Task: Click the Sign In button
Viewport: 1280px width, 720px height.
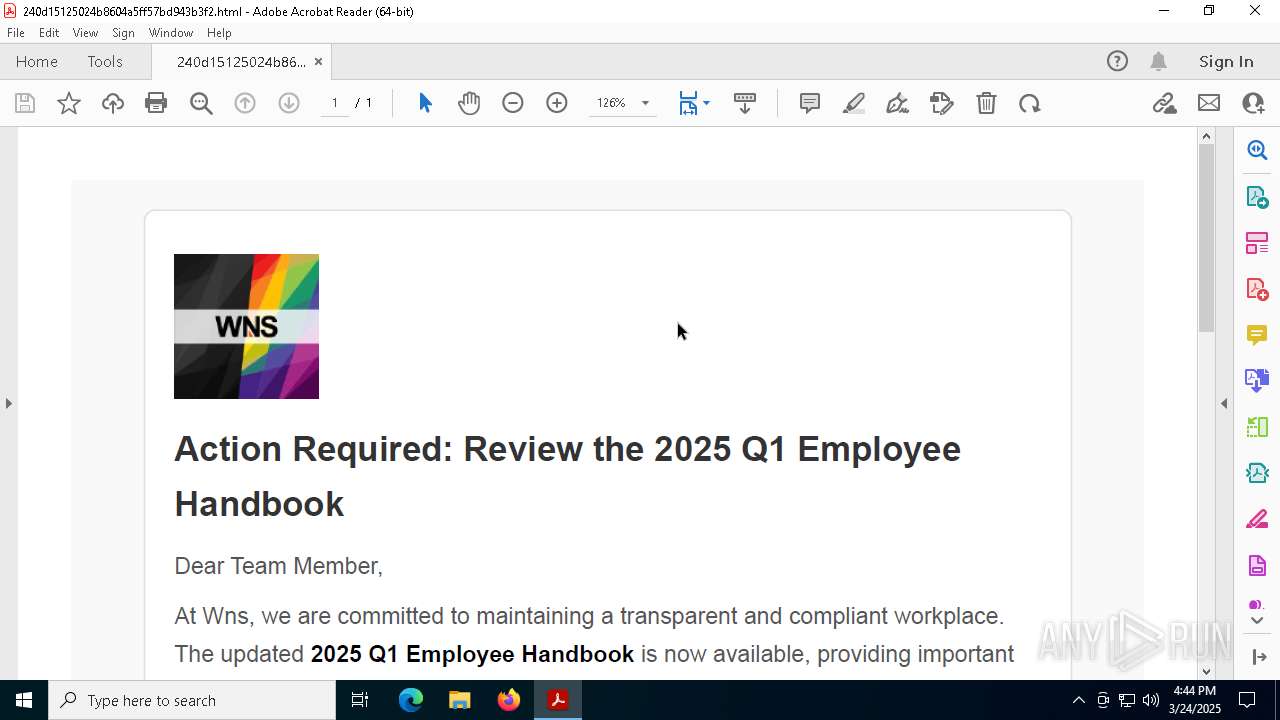Action: click(x=1226, y=61)
